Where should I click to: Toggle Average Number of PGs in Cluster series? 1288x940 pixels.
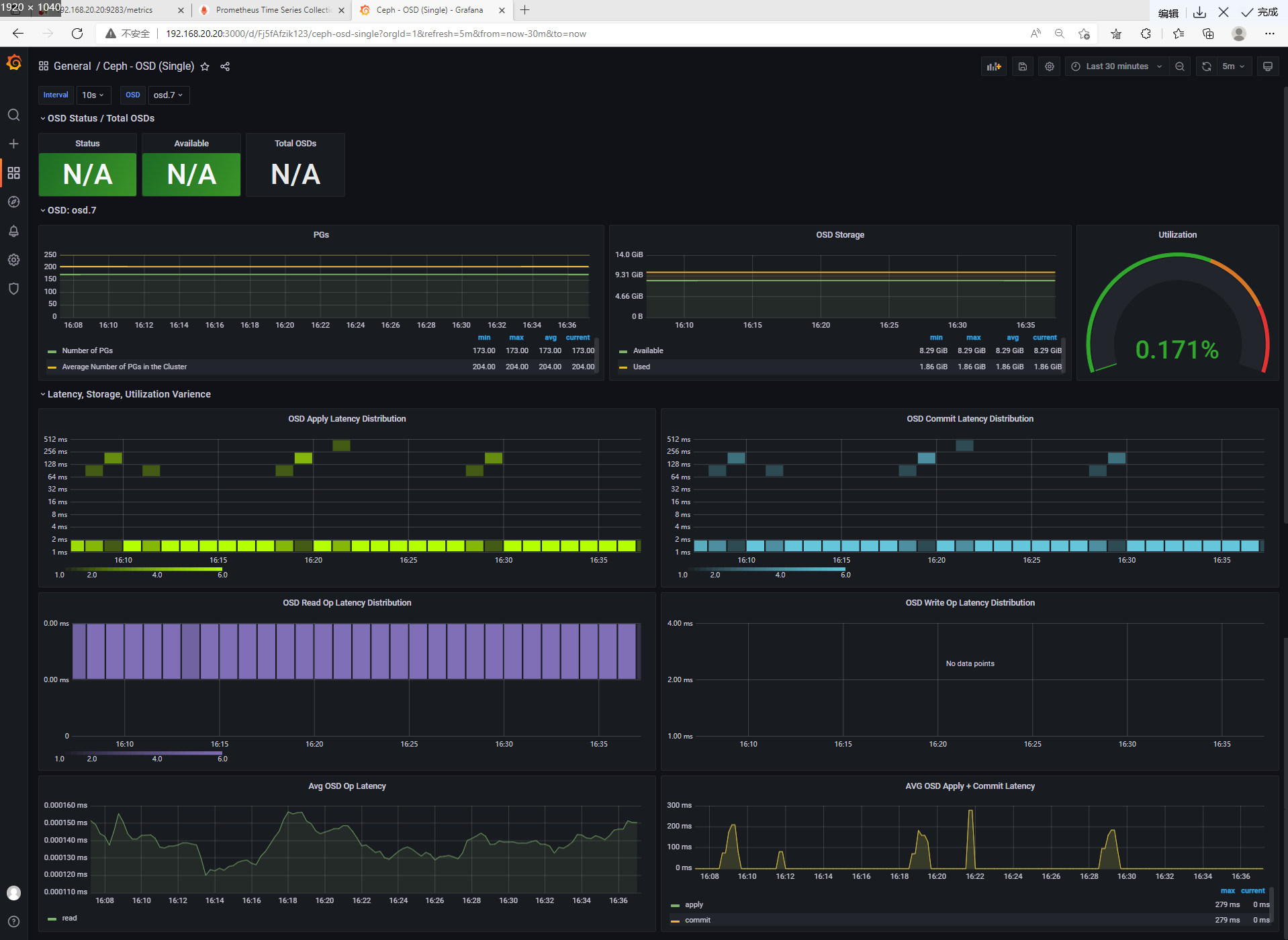click(x=124, y=367)
